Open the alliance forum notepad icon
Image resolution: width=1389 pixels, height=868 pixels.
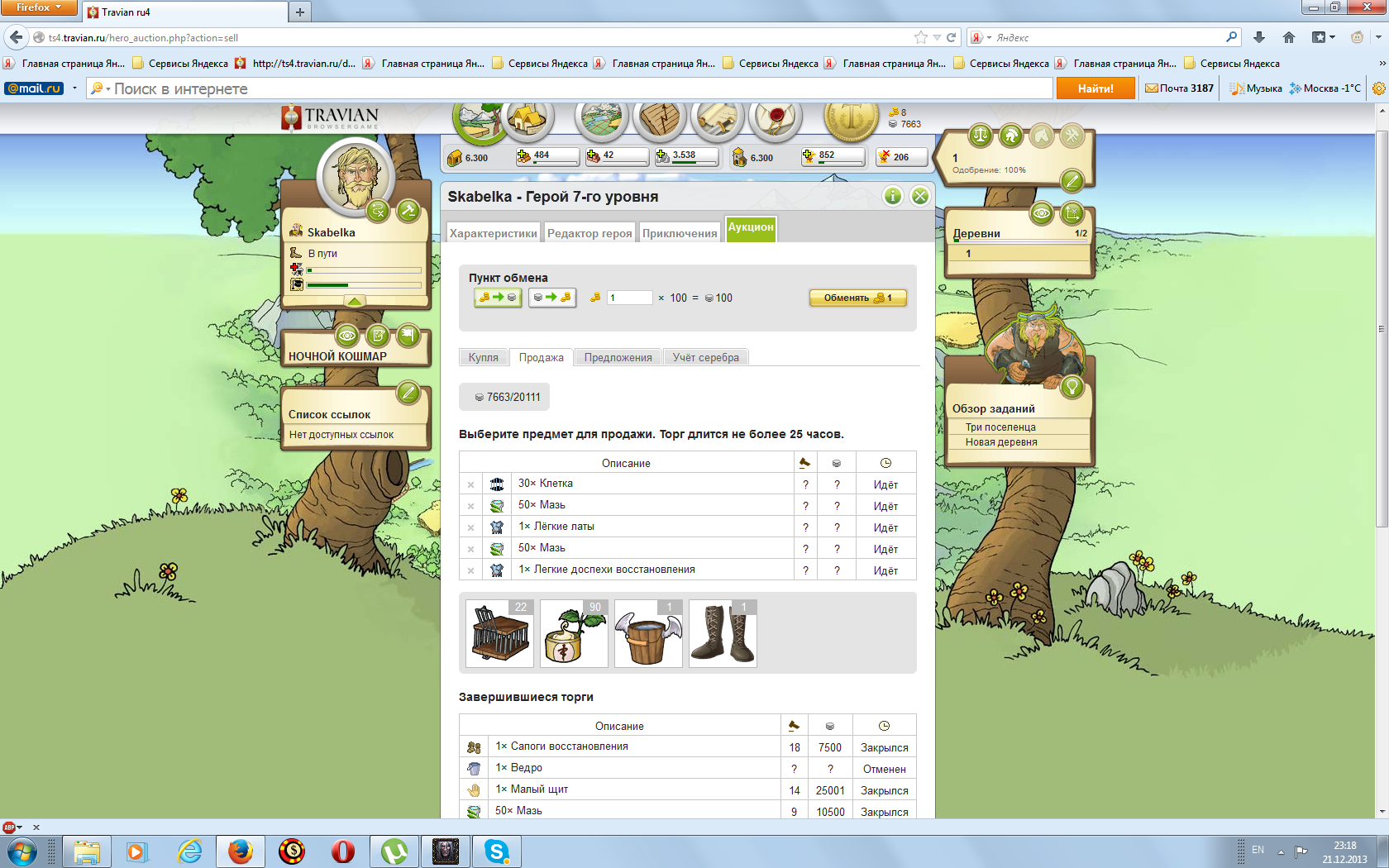tap(378, 336)
